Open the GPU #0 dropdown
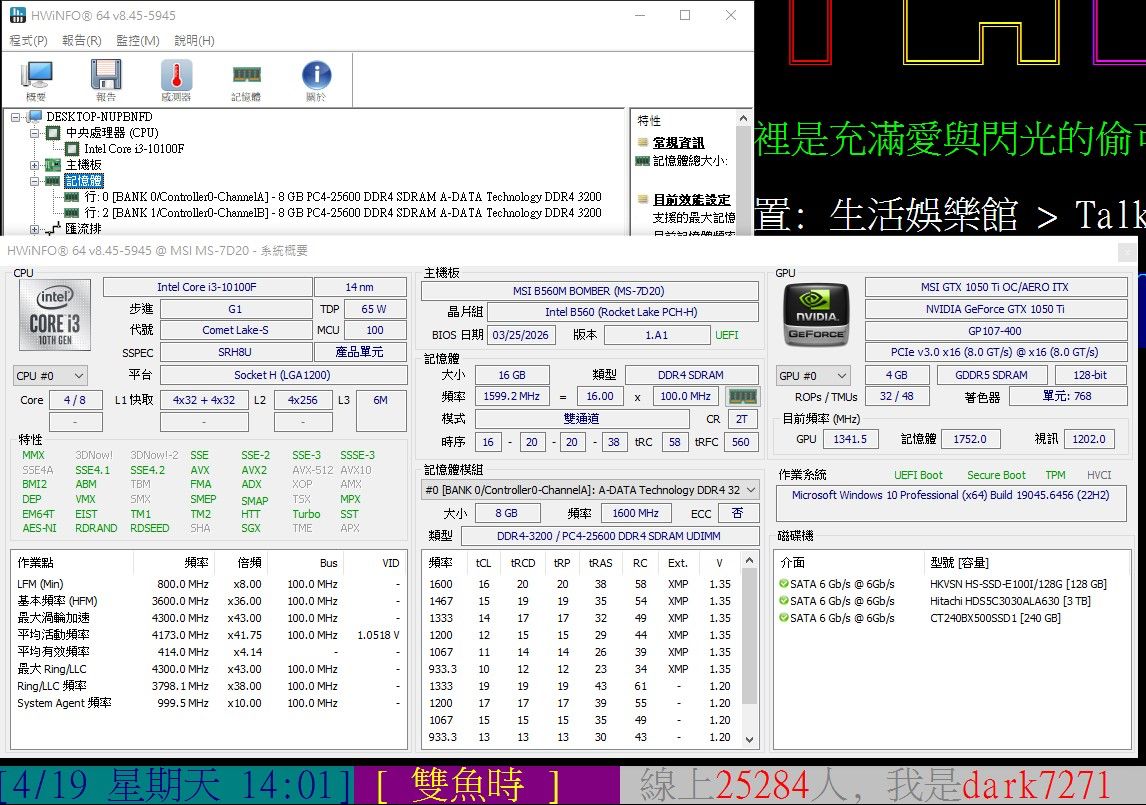This screenshot has width=1146, height=805. pos(813,376)
